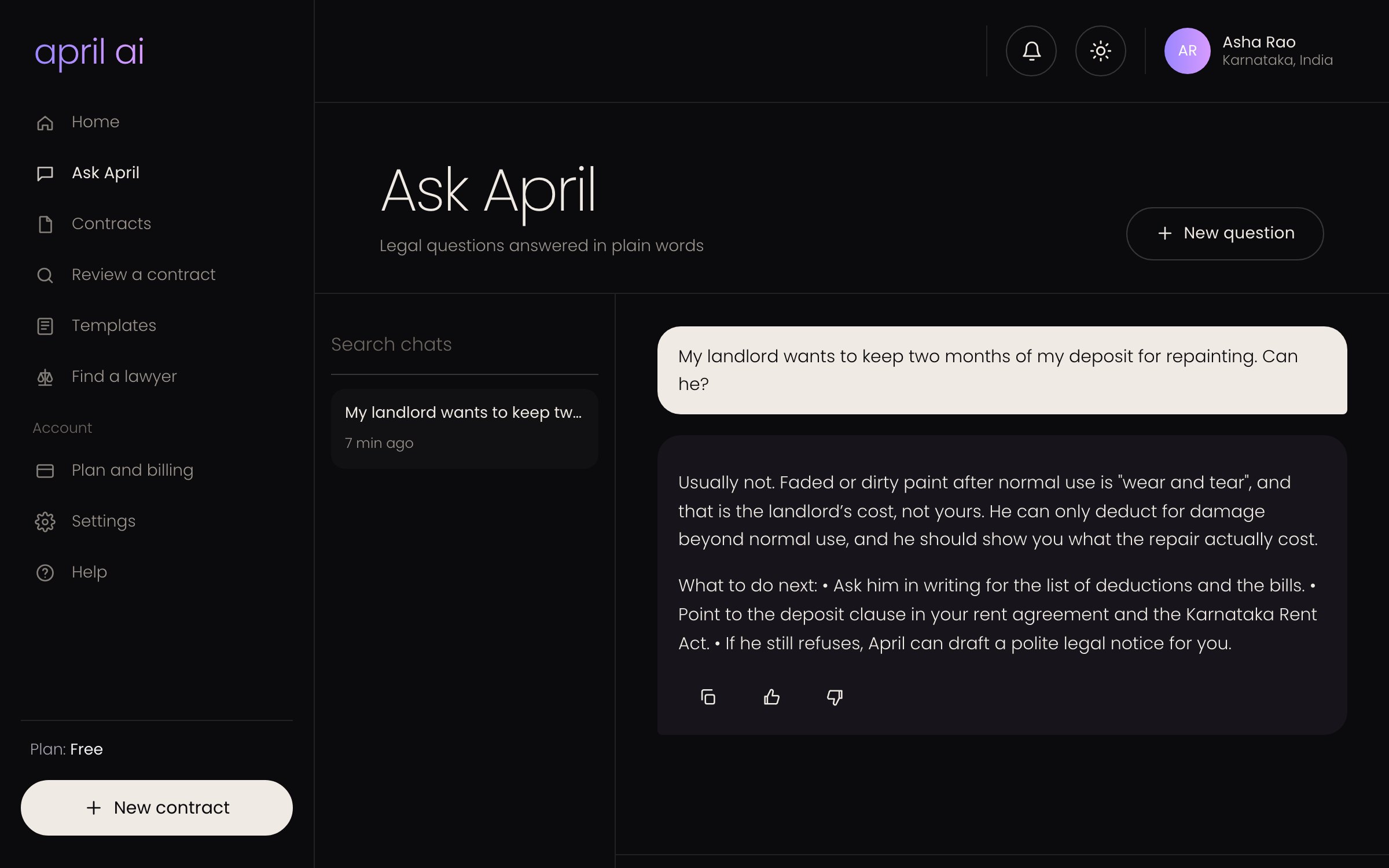Click the Asha Rao profile name

(x=1259, y=42)
